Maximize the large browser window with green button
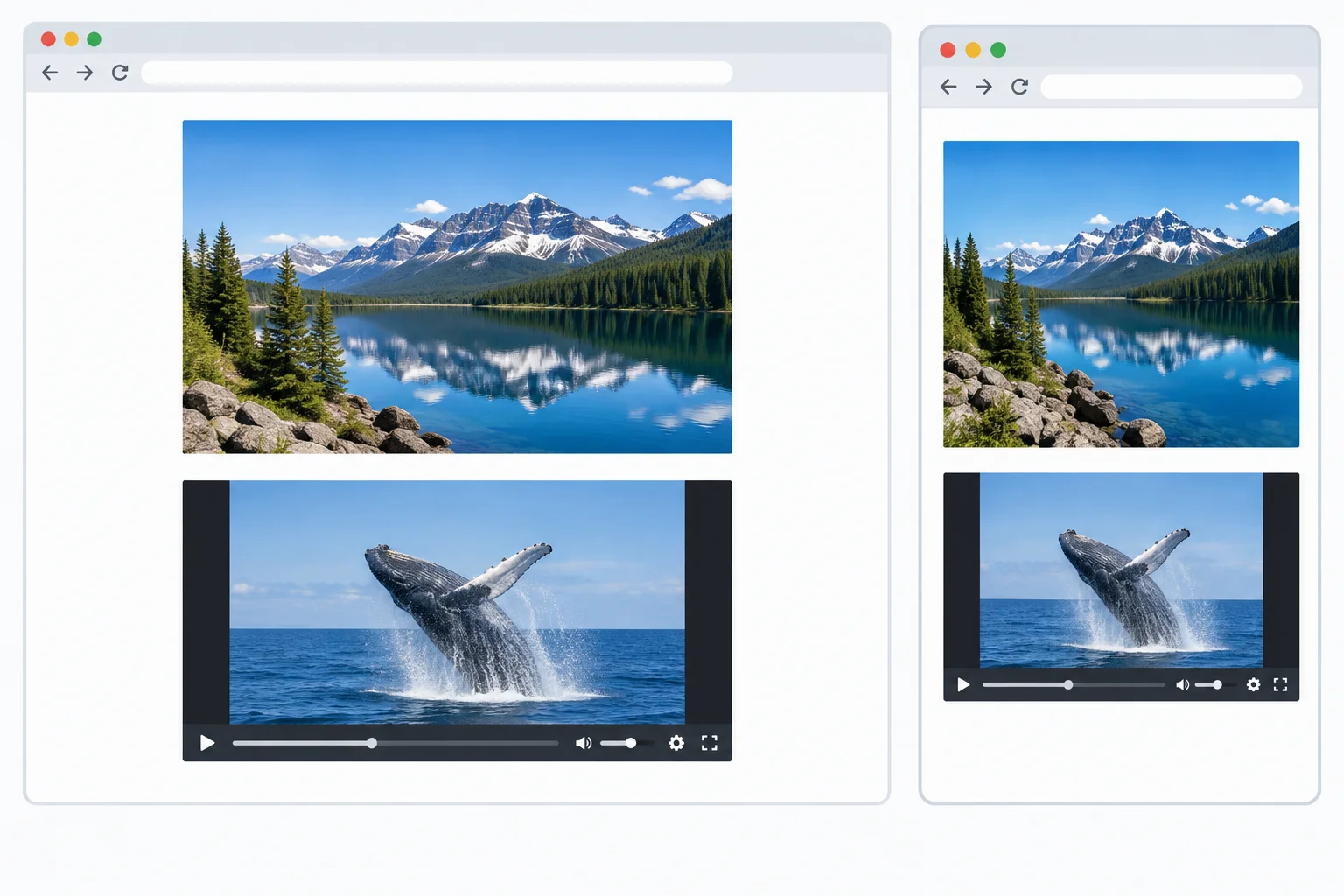This screenshot has width=1344, height=896. (x=94, y=38)
